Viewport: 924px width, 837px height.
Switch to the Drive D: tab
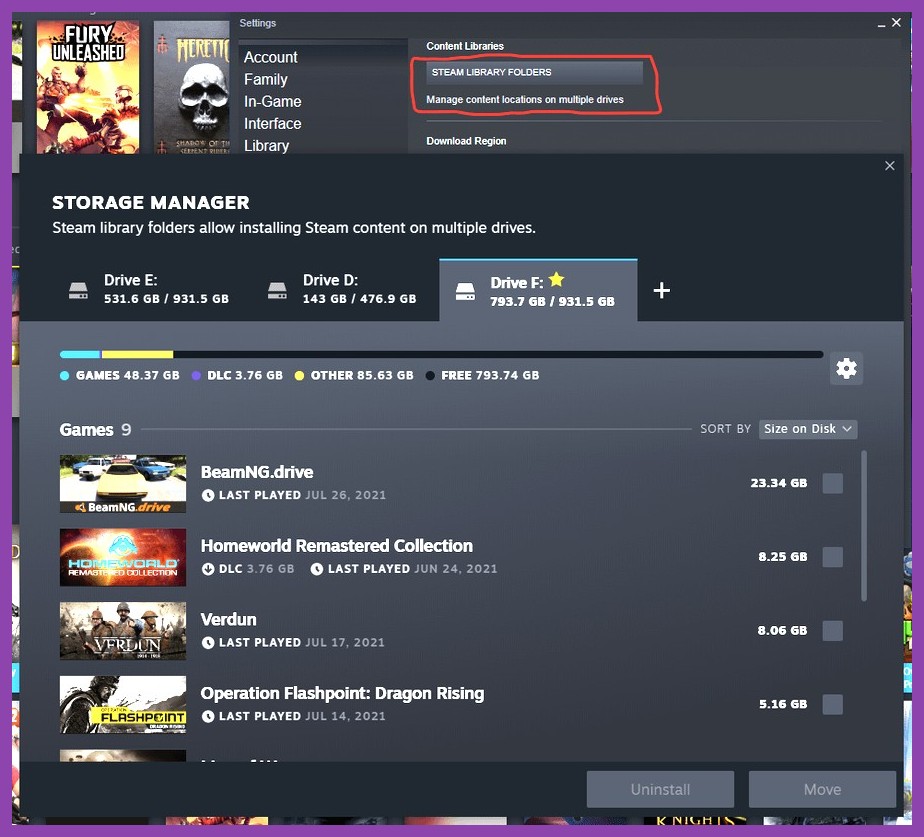(343, 289)
